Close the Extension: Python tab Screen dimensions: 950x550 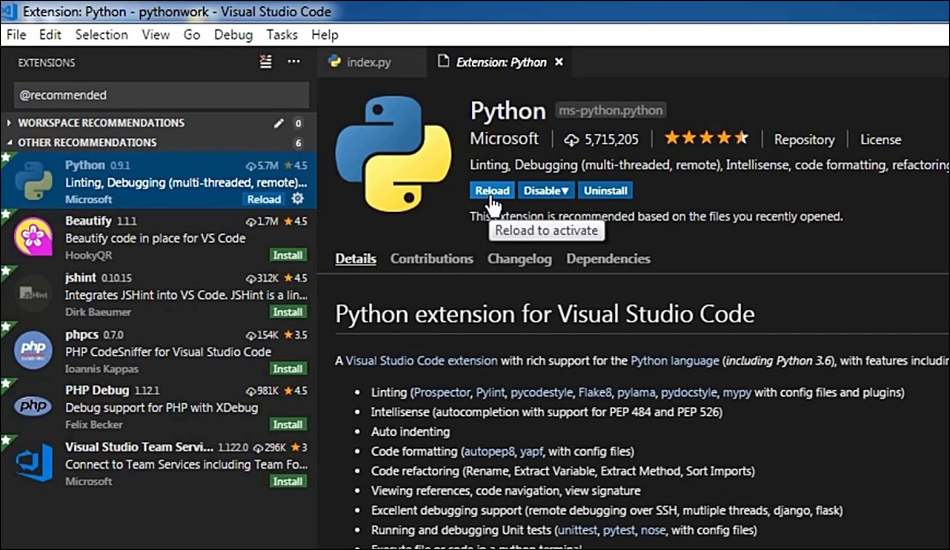559,62
